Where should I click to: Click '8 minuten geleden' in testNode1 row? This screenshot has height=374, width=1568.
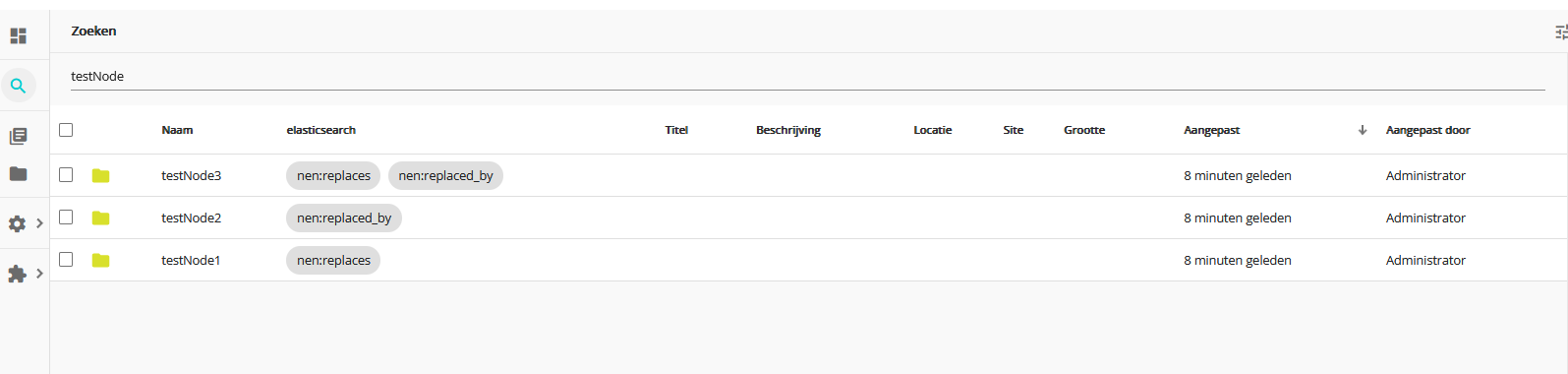coord(1238,260)
